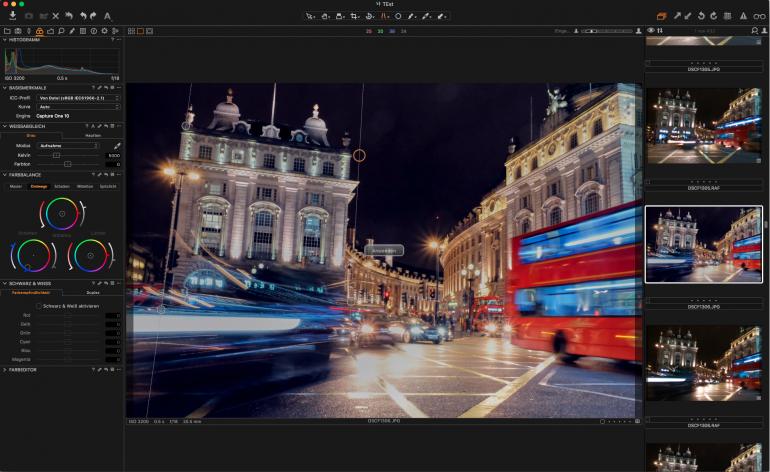Viewport: 770px width, 472px height.
Task: Open the Details magnifier tool tab
Action: coord(61,31)
